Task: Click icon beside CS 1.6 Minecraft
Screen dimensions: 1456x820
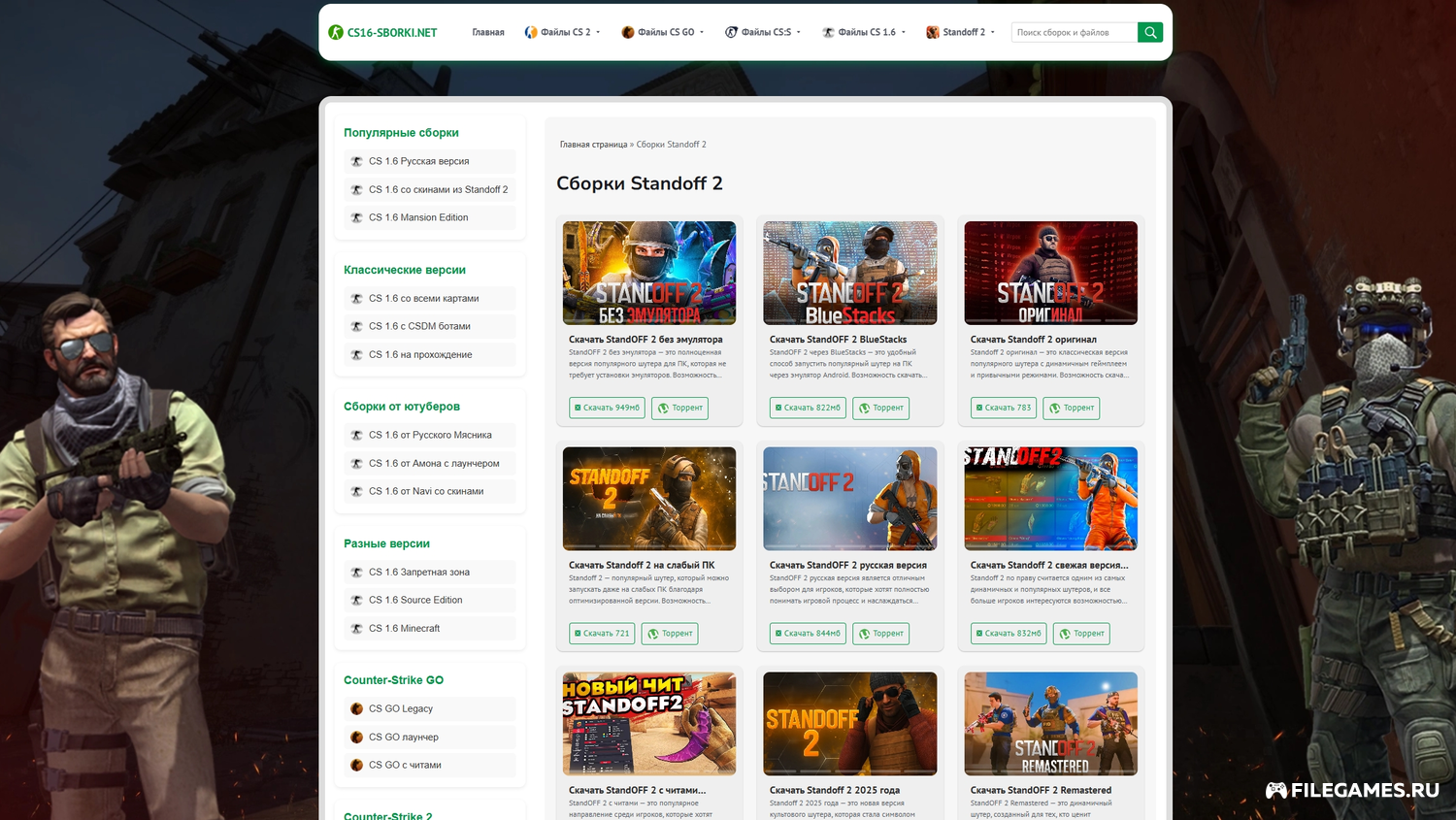Action: (356, 629)
